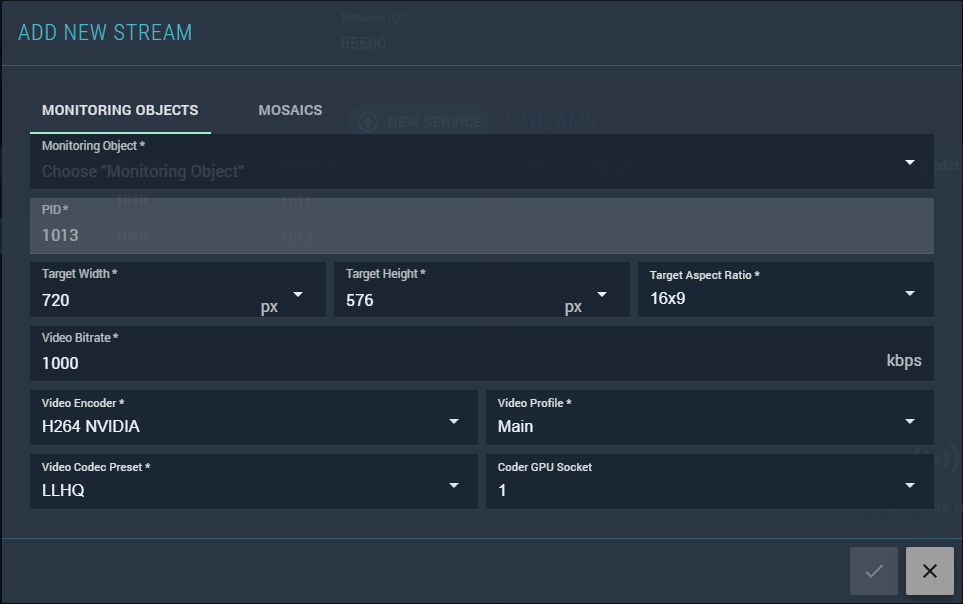Click the Main video profile value
Image resolution: width=963 pixels, height=604 pixels.
click(516, 427)
